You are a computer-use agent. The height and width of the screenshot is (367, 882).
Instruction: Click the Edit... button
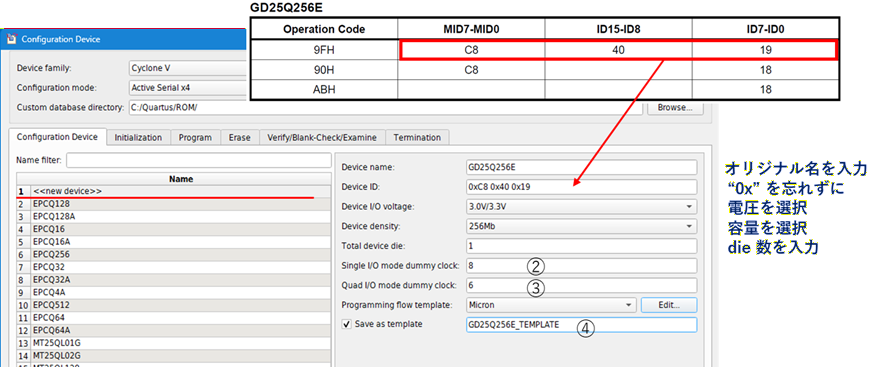point(669,305)
